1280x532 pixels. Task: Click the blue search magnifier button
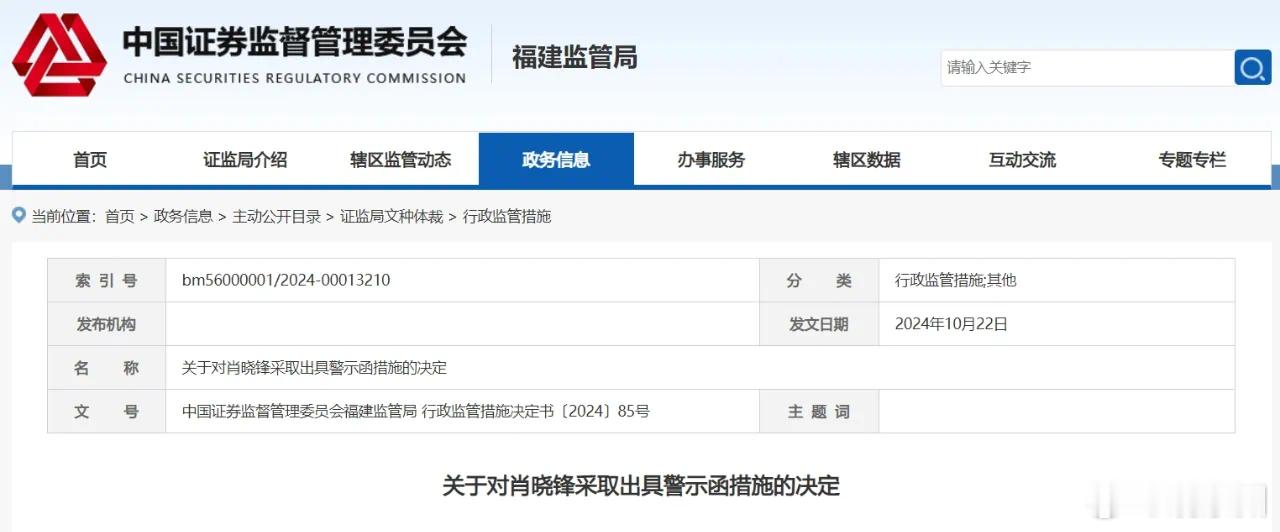(x=1253, y=68)
